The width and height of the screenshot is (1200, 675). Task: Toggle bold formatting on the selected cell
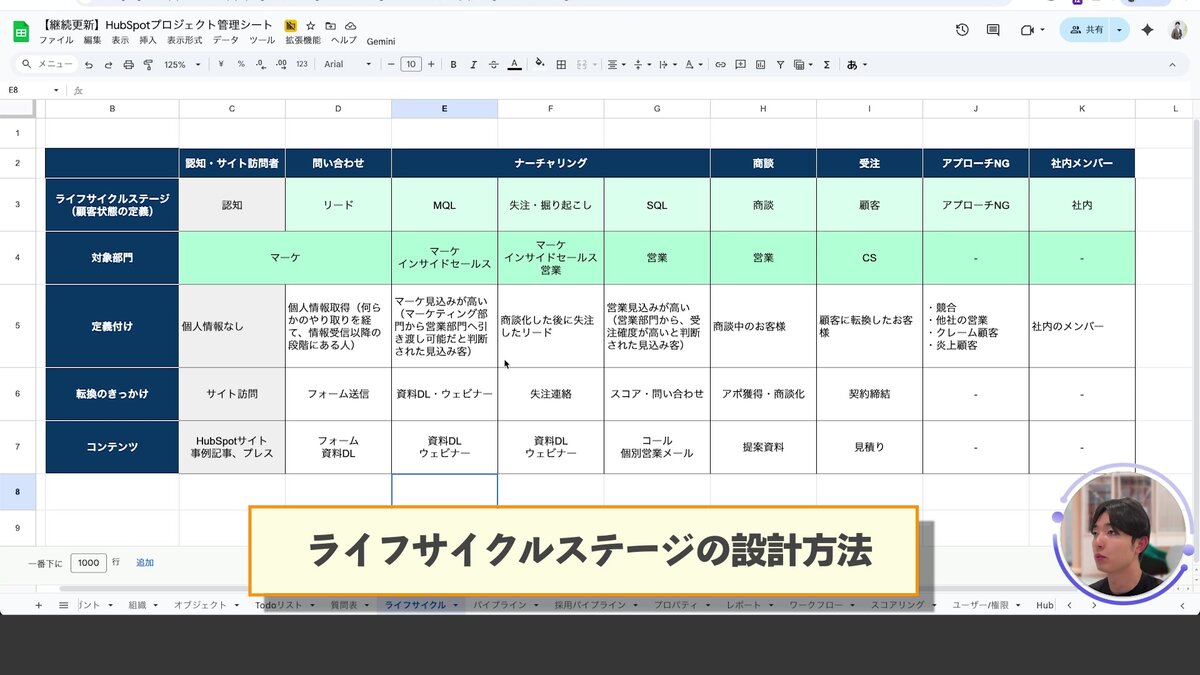(454, 64)
